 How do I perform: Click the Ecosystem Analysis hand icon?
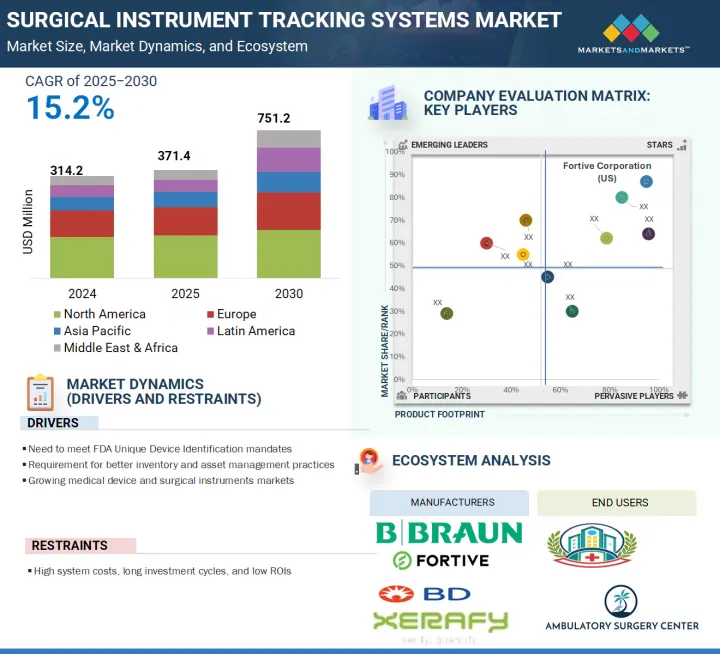point(368,461)
